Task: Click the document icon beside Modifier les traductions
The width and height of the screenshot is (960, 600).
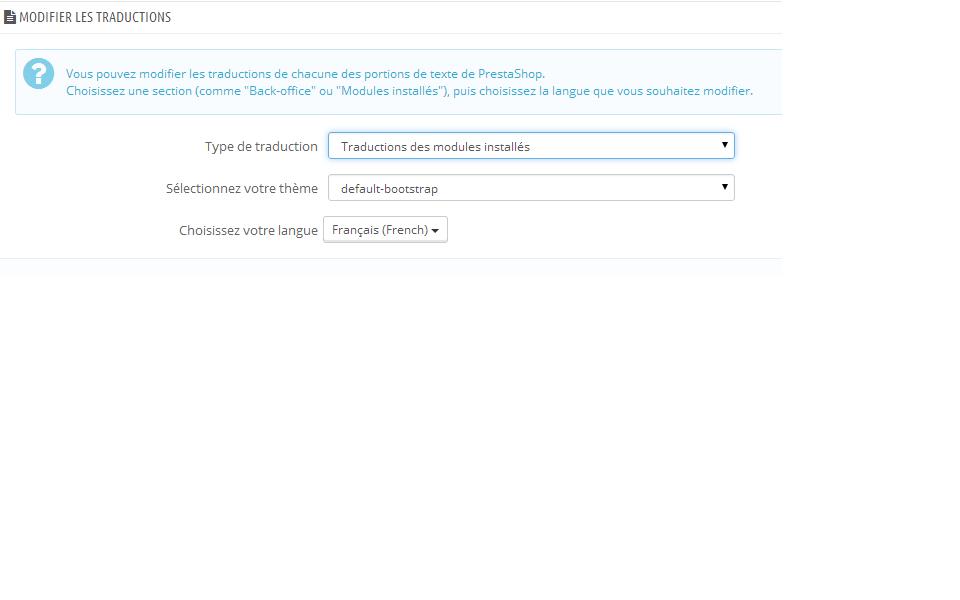Action: pos(10,17)
